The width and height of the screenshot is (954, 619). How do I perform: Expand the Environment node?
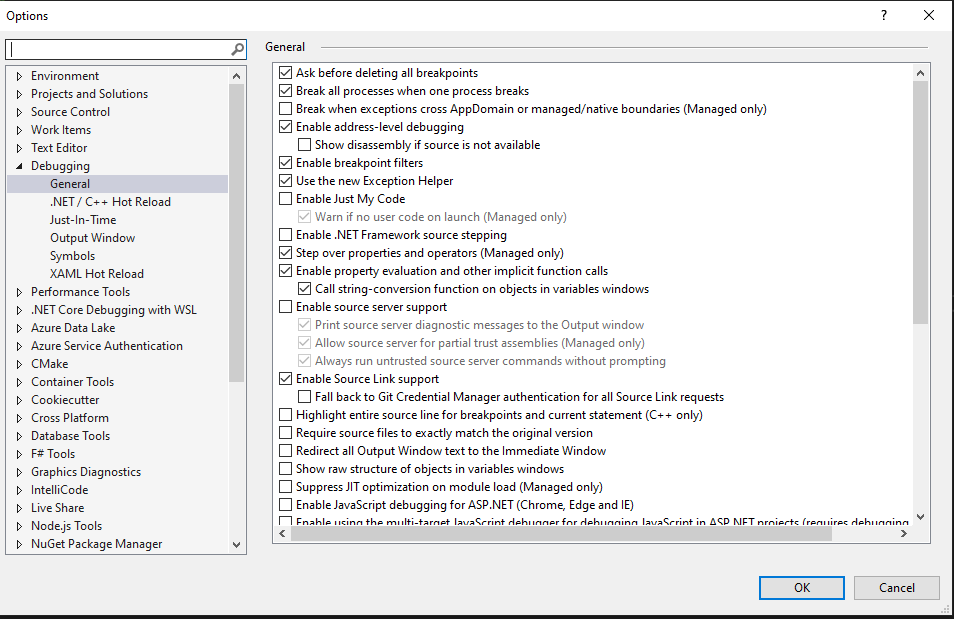tap(19, 76)
